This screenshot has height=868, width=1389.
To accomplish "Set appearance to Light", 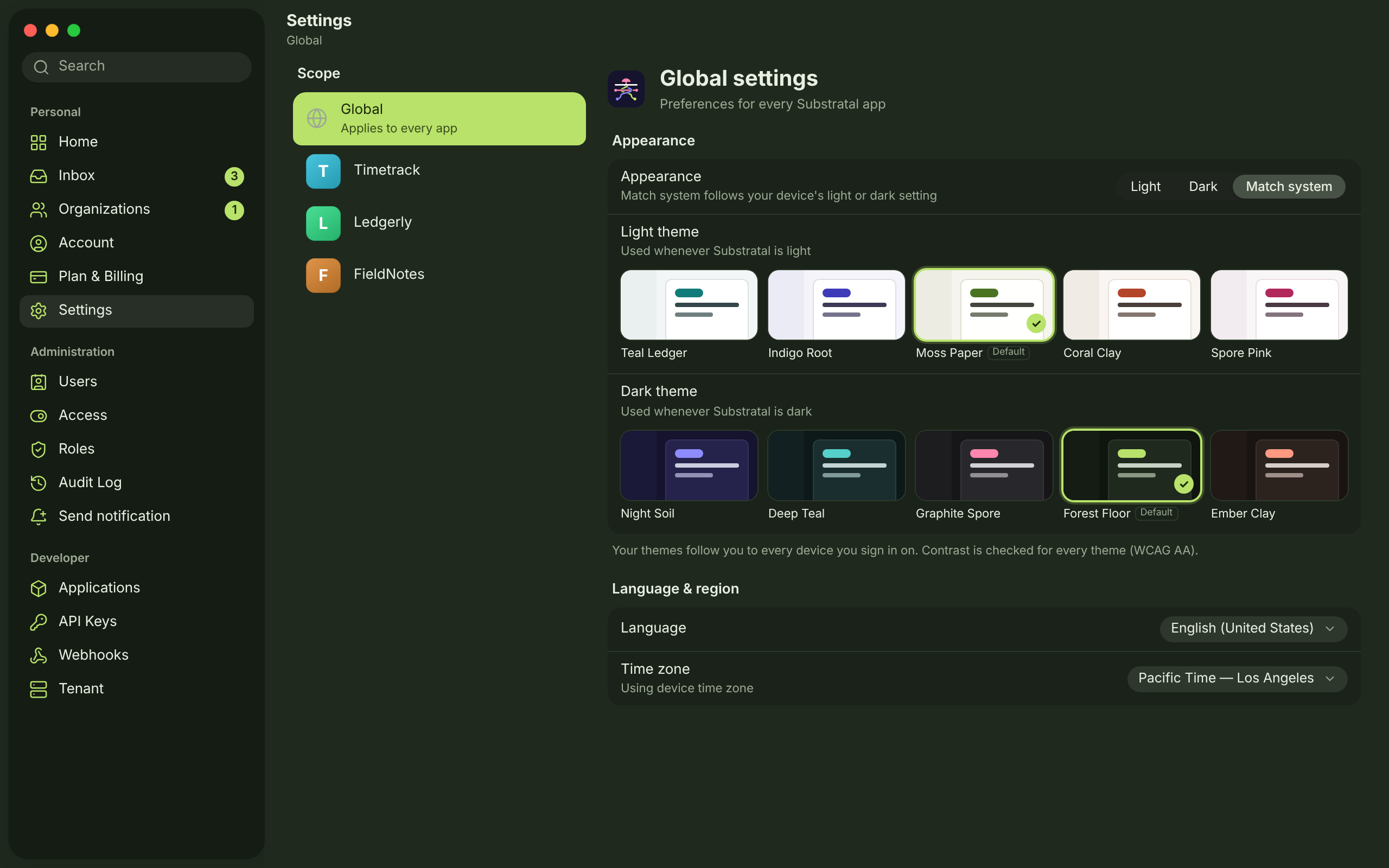I will click(1145, 187).
